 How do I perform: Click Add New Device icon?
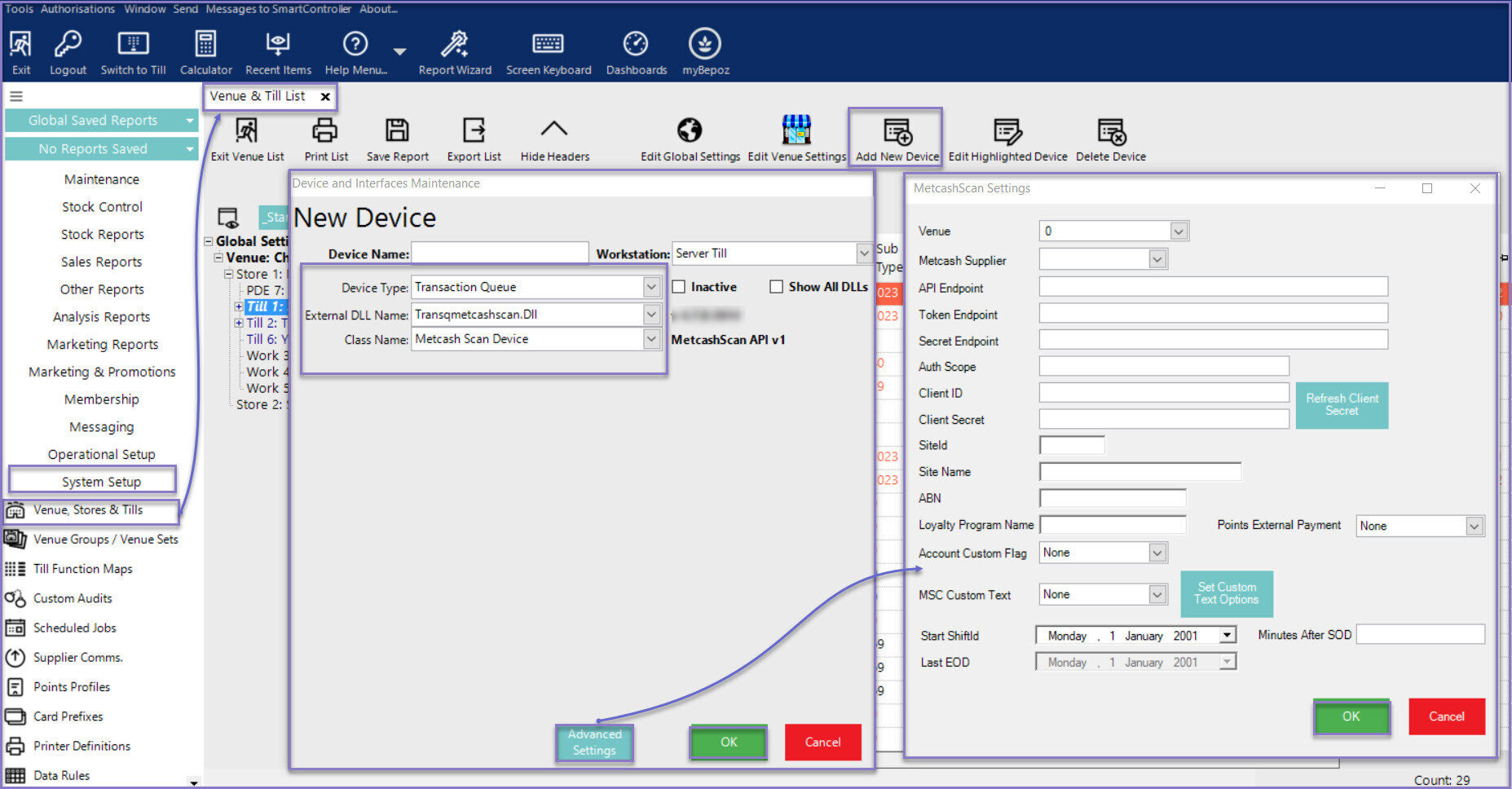(x=897, y=131)
